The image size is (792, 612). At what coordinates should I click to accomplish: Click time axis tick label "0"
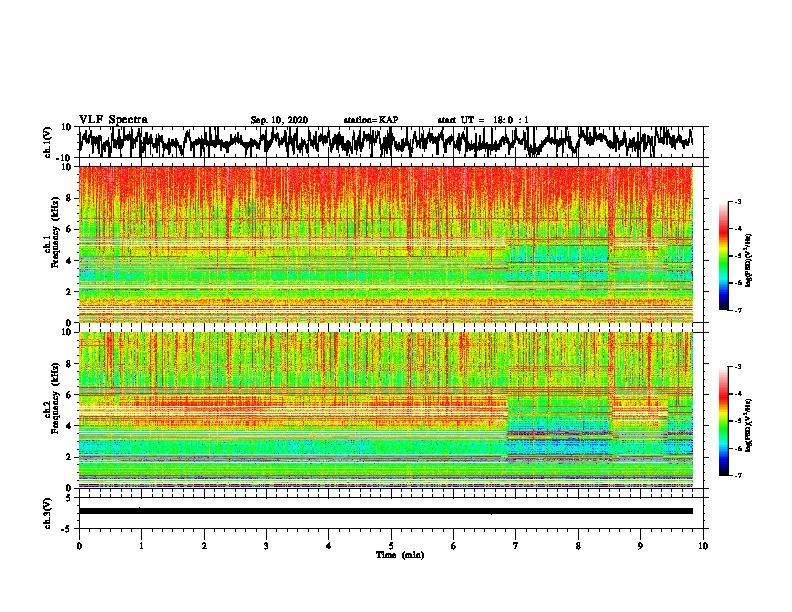point(79,546)
